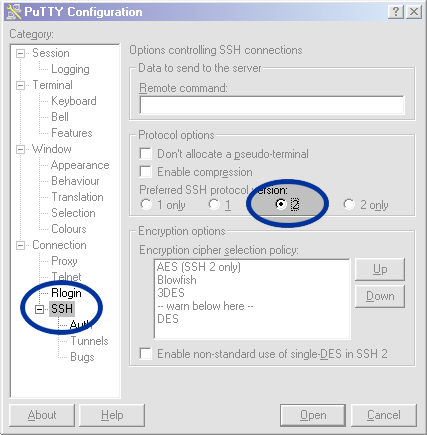Click the About button

pos(42,415)
